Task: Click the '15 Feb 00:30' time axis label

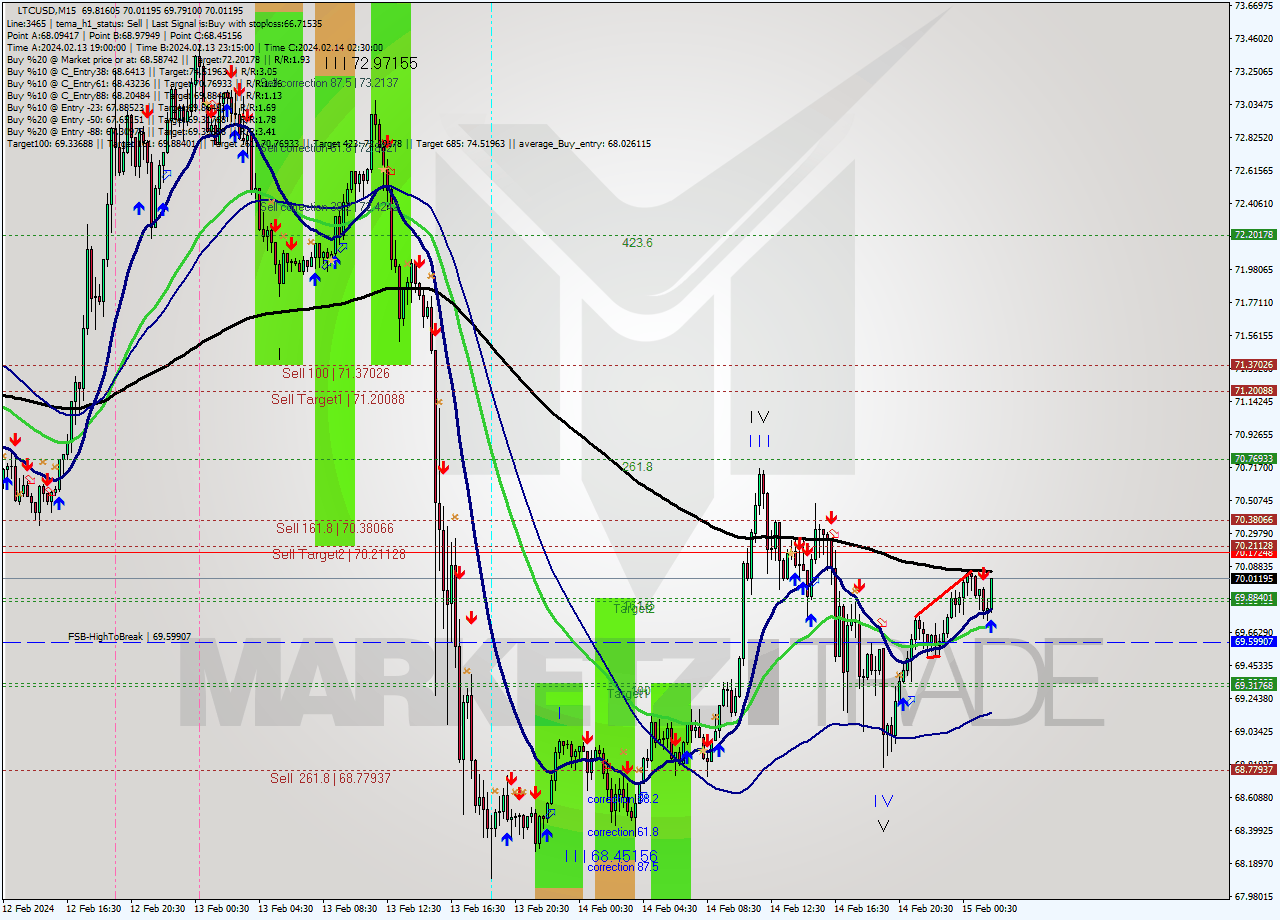Action: pos(990,909)
